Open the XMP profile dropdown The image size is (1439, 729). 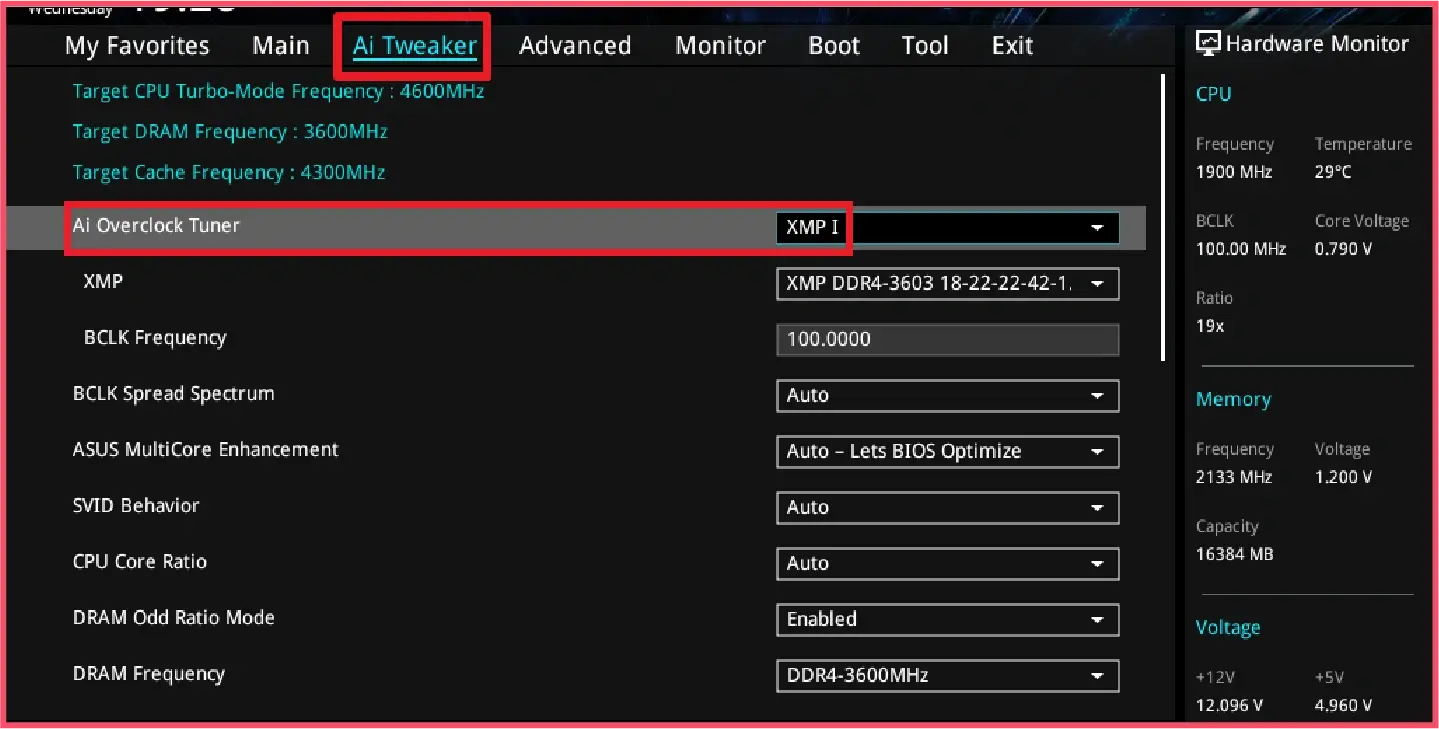[x=946, y=284]
